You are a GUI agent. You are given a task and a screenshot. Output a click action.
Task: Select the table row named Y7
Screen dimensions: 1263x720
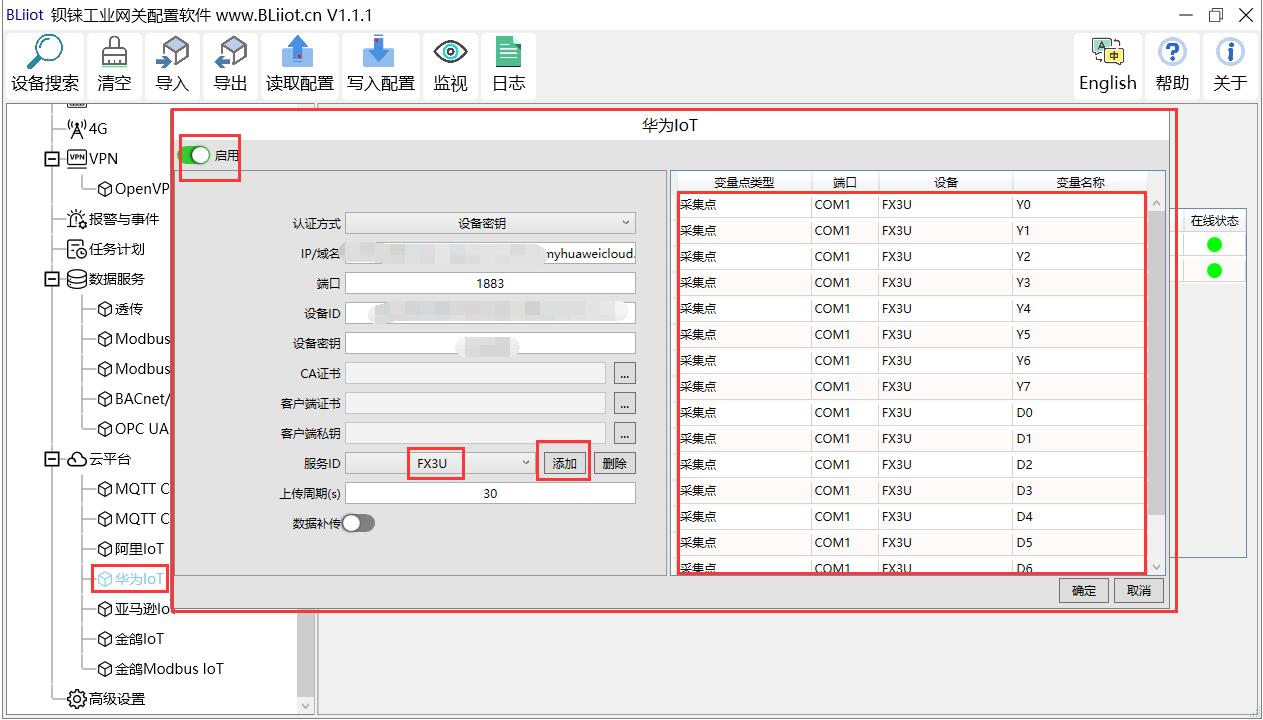click(911, 386)
